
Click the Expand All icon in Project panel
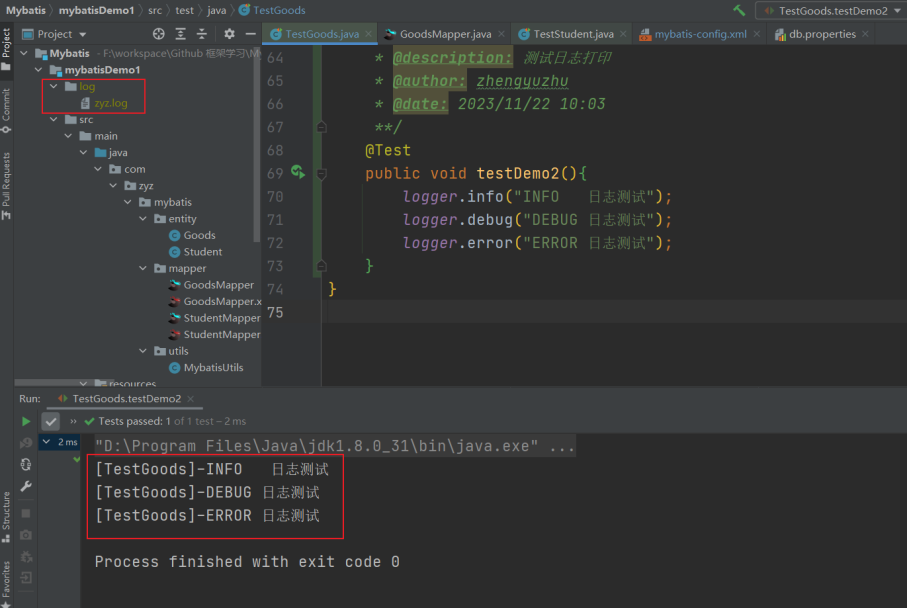pyautogui.click(x=180, y=34)
